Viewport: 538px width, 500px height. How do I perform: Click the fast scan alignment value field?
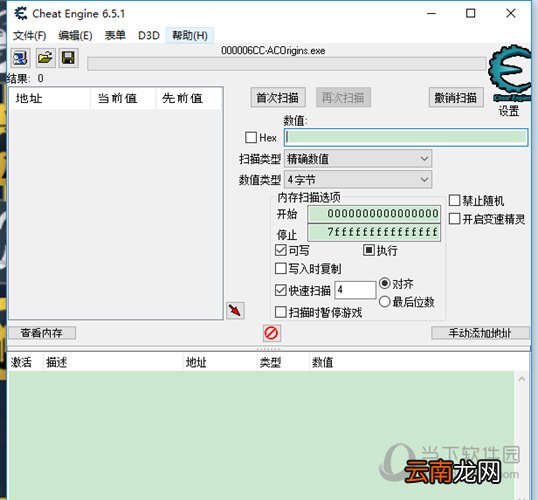355,290
